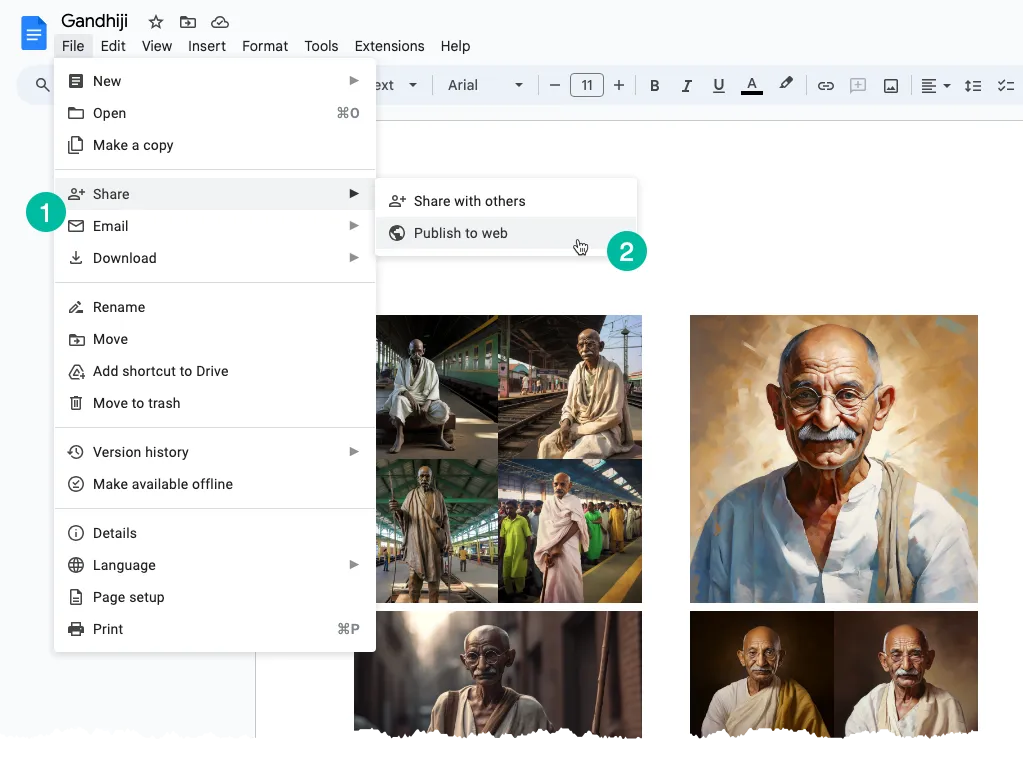Open line spacing options icon
Image resolution: width=1023 pixels, height=763 pixels.
[x=973, y=85]
